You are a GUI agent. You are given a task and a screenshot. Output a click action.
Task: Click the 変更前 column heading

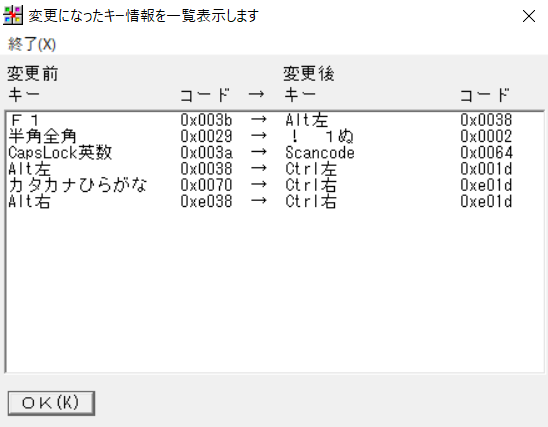coord(33,74)
